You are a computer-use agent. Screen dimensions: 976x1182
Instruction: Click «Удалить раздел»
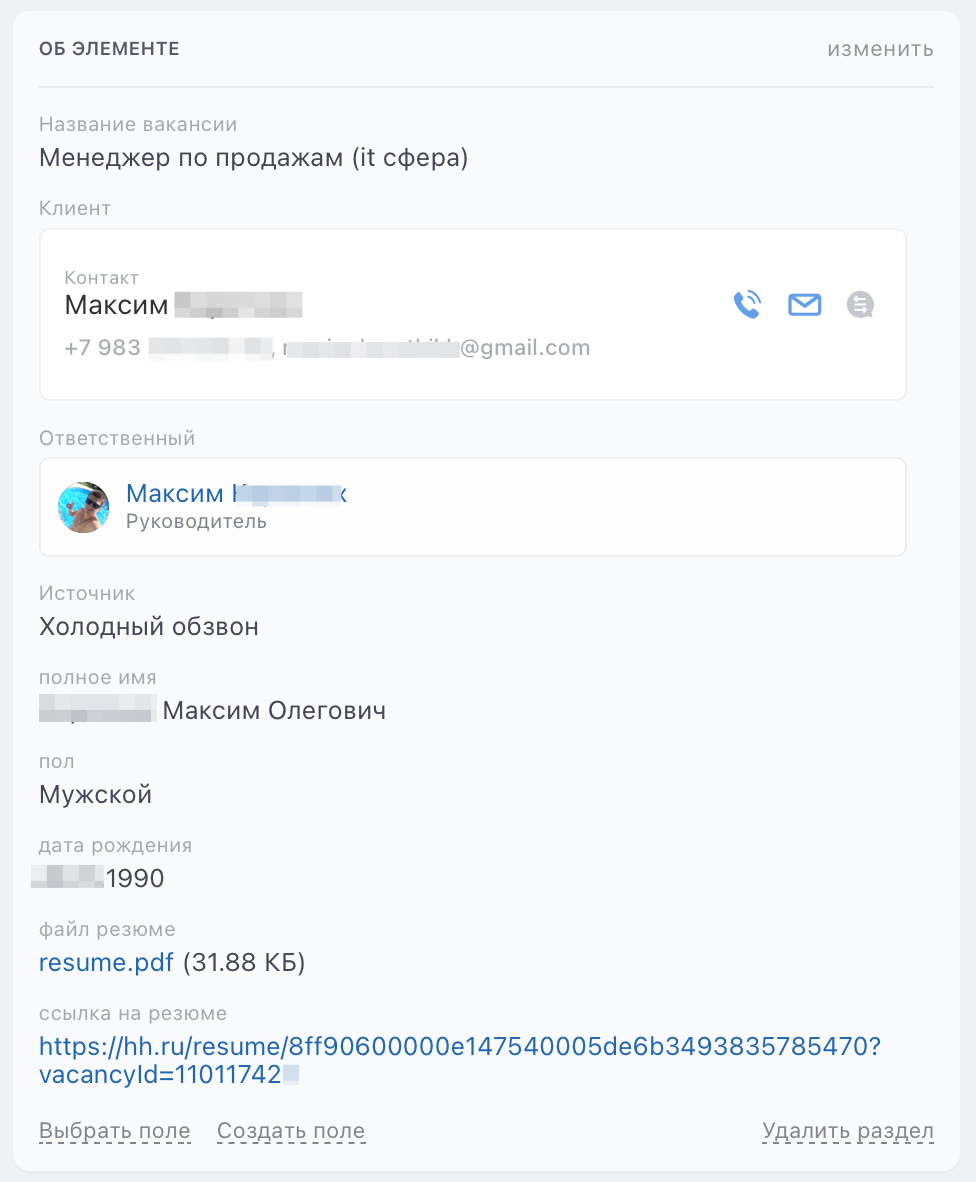pos(848,1131)
